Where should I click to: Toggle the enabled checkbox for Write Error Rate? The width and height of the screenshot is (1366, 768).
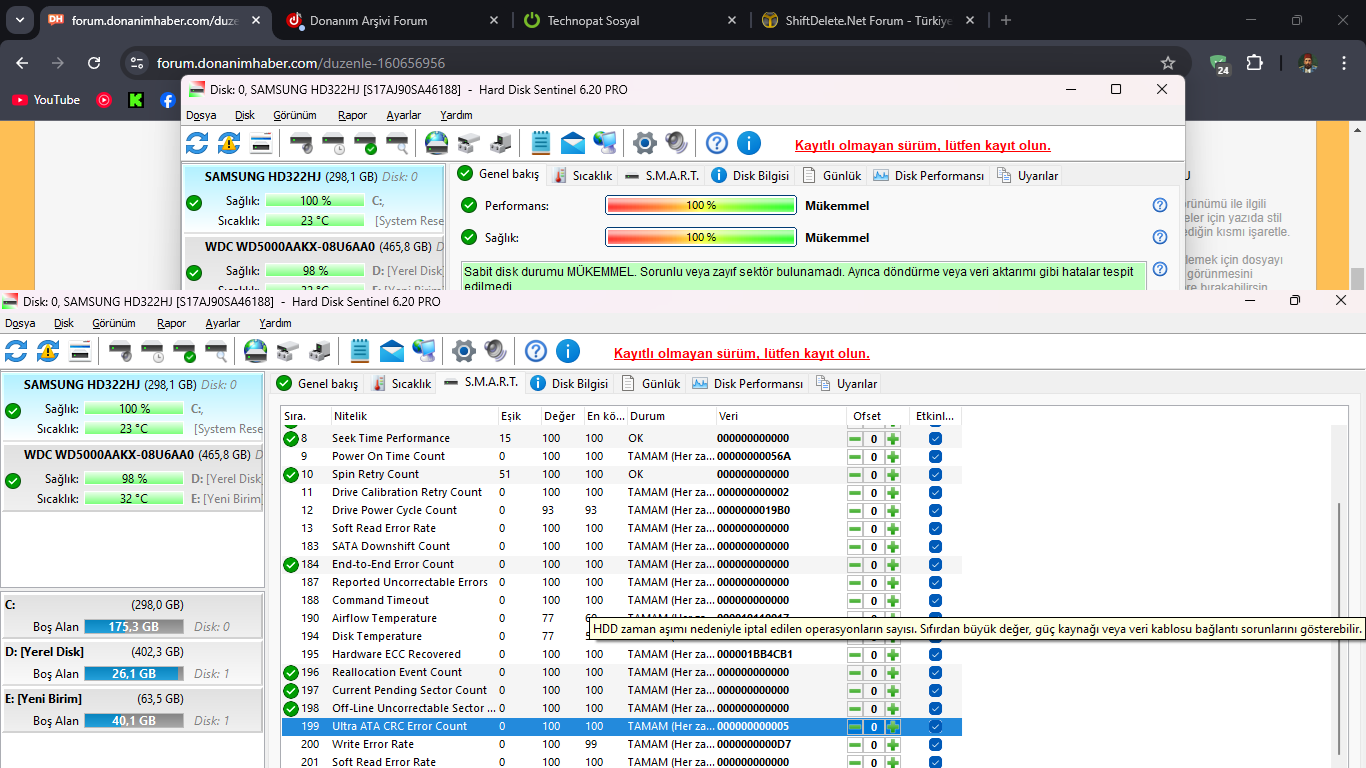point(935,744)
